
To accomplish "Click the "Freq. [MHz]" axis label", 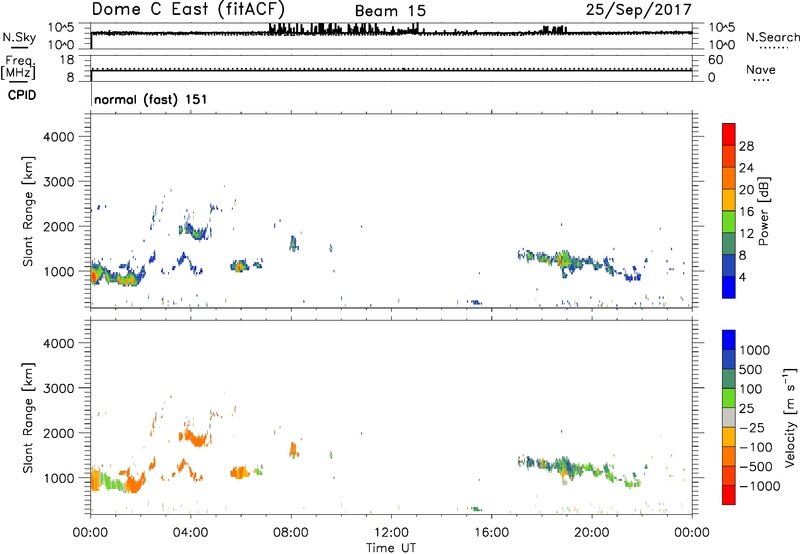I will 18,67.
